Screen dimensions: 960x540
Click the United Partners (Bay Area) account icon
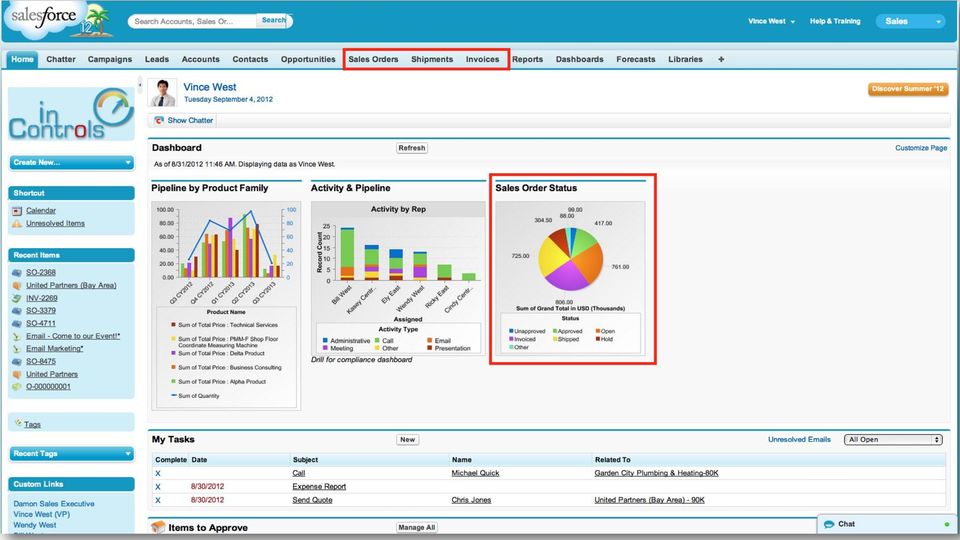17,285
